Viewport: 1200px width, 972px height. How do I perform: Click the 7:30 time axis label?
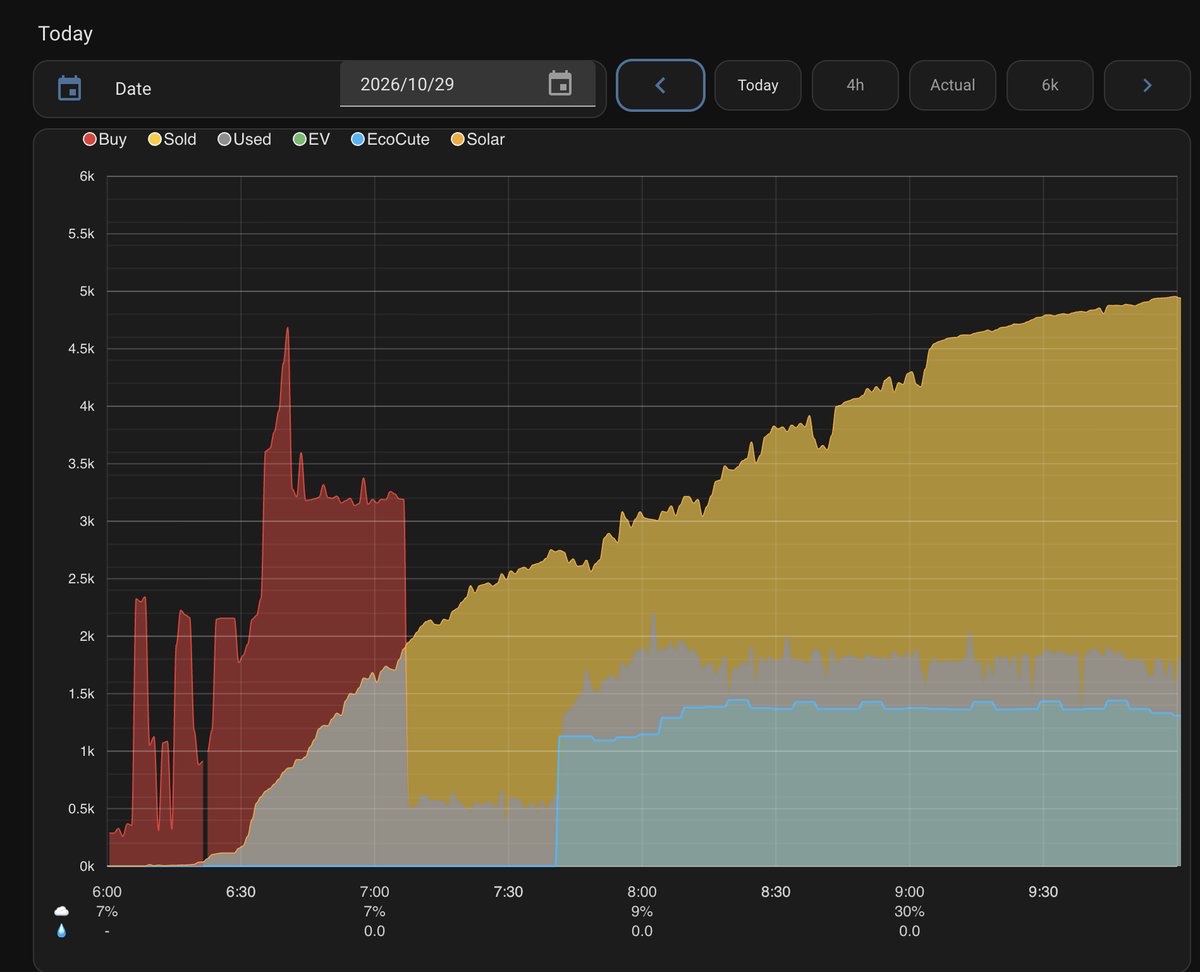(508, 892)
